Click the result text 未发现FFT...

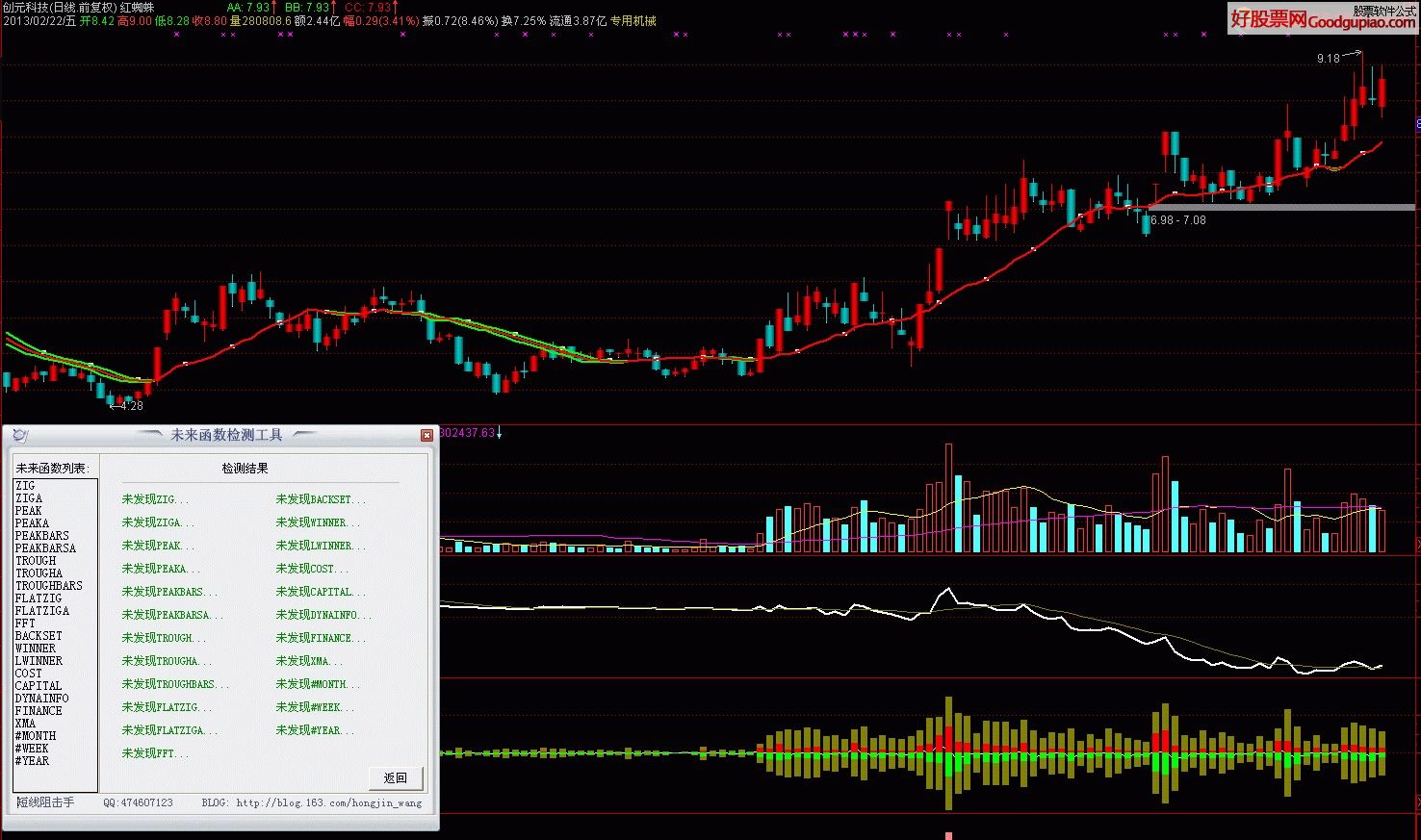coord(155,753)
